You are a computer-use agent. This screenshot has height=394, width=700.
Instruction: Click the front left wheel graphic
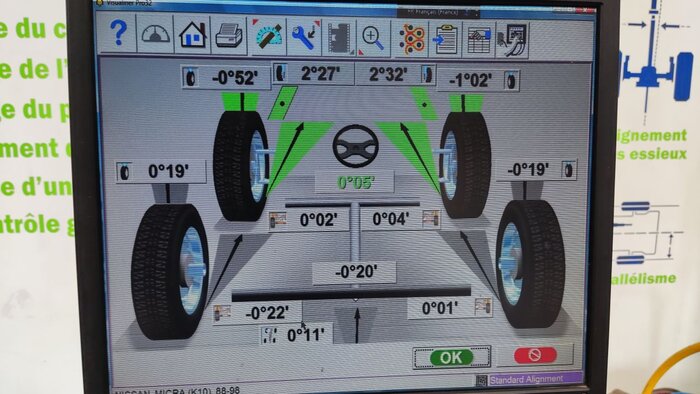click(x=242, y=166)
